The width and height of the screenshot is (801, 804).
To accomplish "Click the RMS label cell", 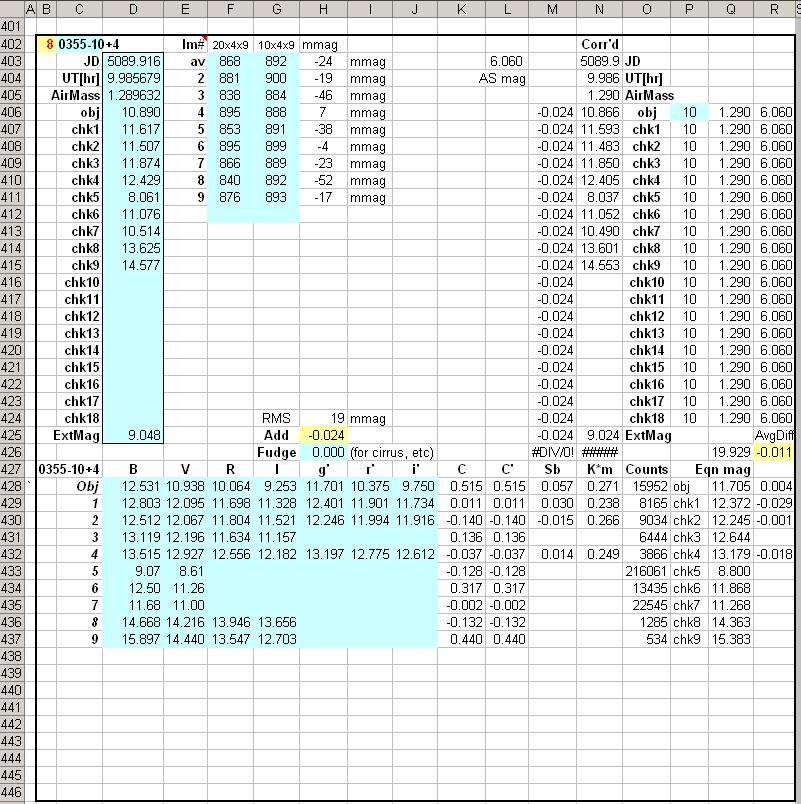I will [x=276, y=418].
